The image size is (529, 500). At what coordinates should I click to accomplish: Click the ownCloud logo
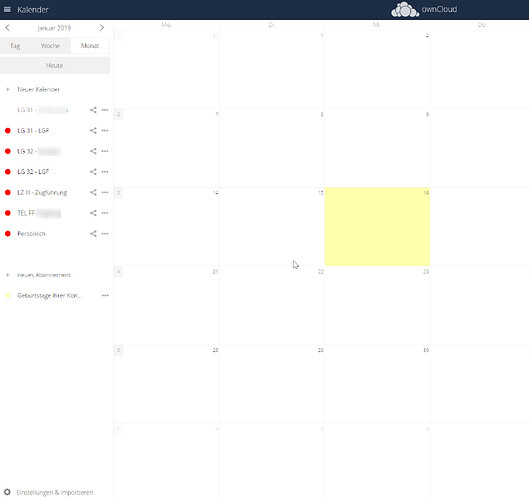pos(424,9)
